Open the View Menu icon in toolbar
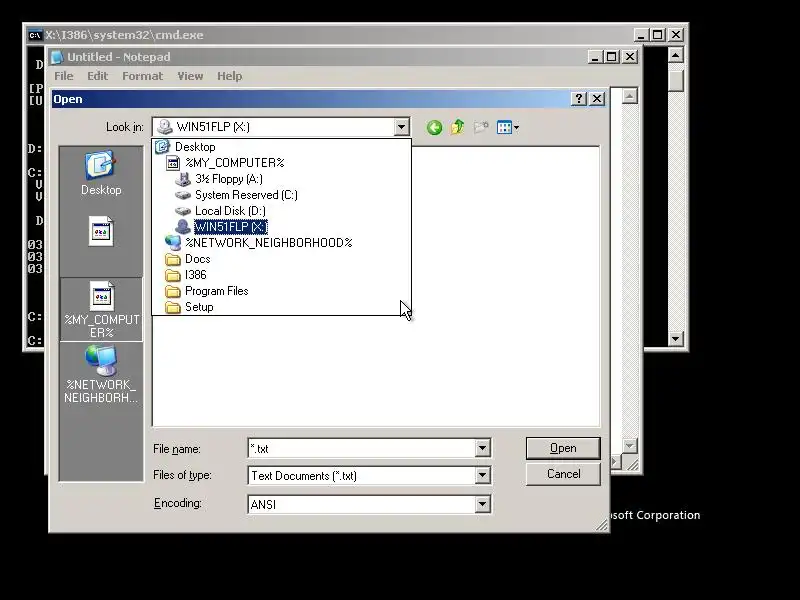Image resolution: width=800 pixels, height=600 pixels. pyautogui.click(x=508, y=127)
